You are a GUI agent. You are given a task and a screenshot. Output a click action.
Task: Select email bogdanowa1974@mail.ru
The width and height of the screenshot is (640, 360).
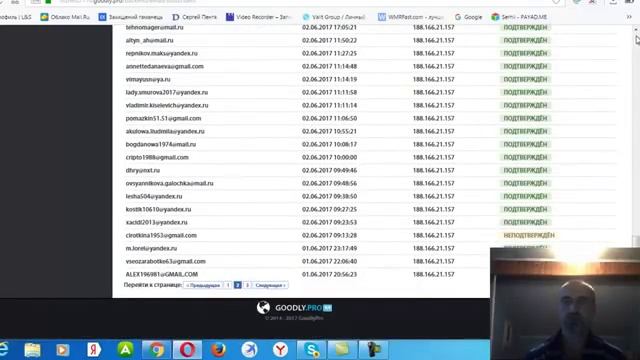click(161, 144)
